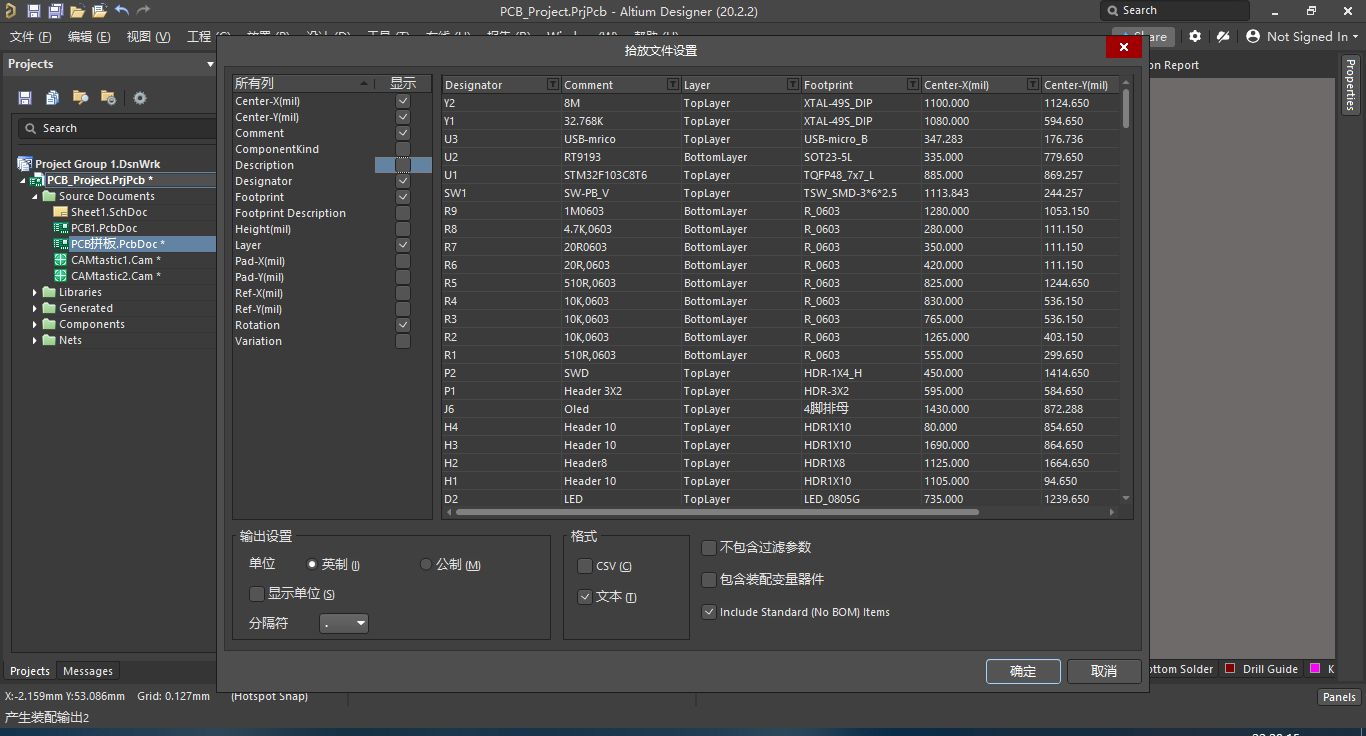Click the notifications off icon in top bar
The image size is (1366, 736).
[1223, 36]
